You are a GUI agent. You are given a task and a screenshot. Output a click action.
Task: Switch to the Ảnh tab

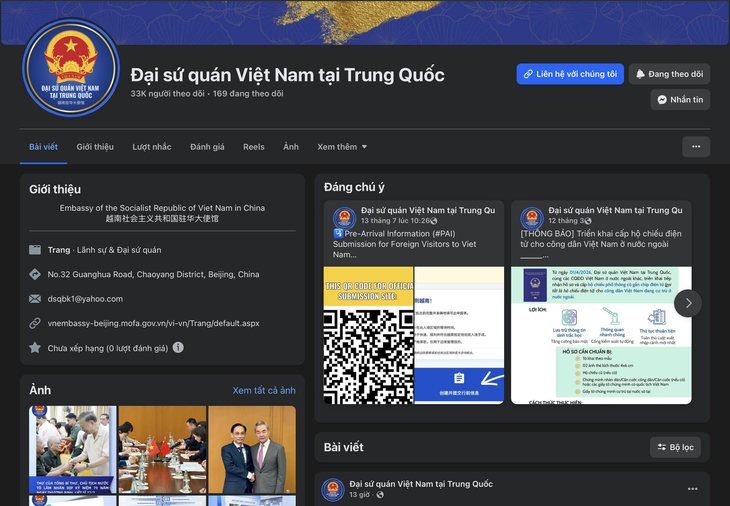pos(291,147)
